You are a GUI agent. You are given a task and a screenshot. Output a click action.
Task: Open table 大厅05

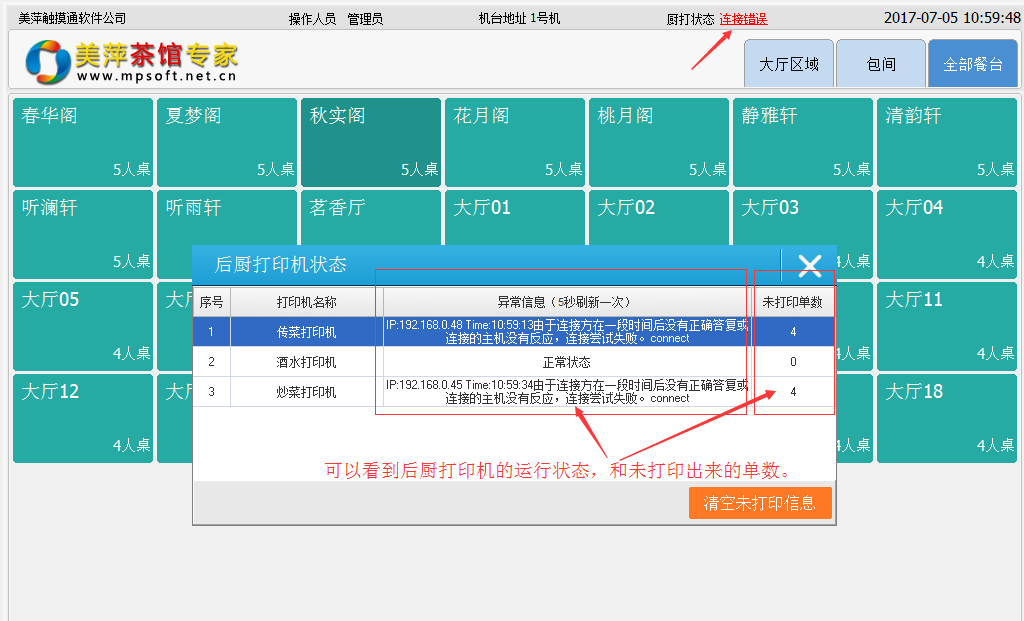(83, 326)
